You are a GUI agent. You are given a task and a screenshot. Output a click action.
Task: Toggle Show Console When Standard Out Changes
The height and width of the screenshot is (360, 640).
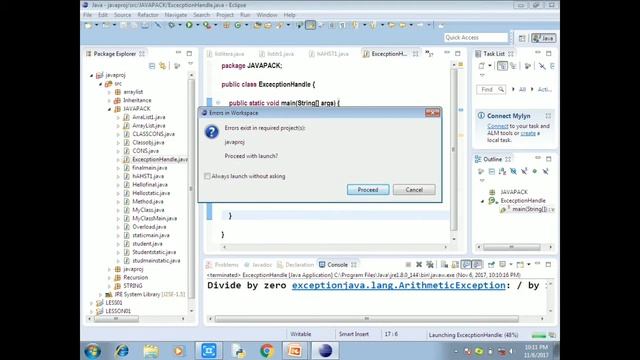tap(466, 264)
